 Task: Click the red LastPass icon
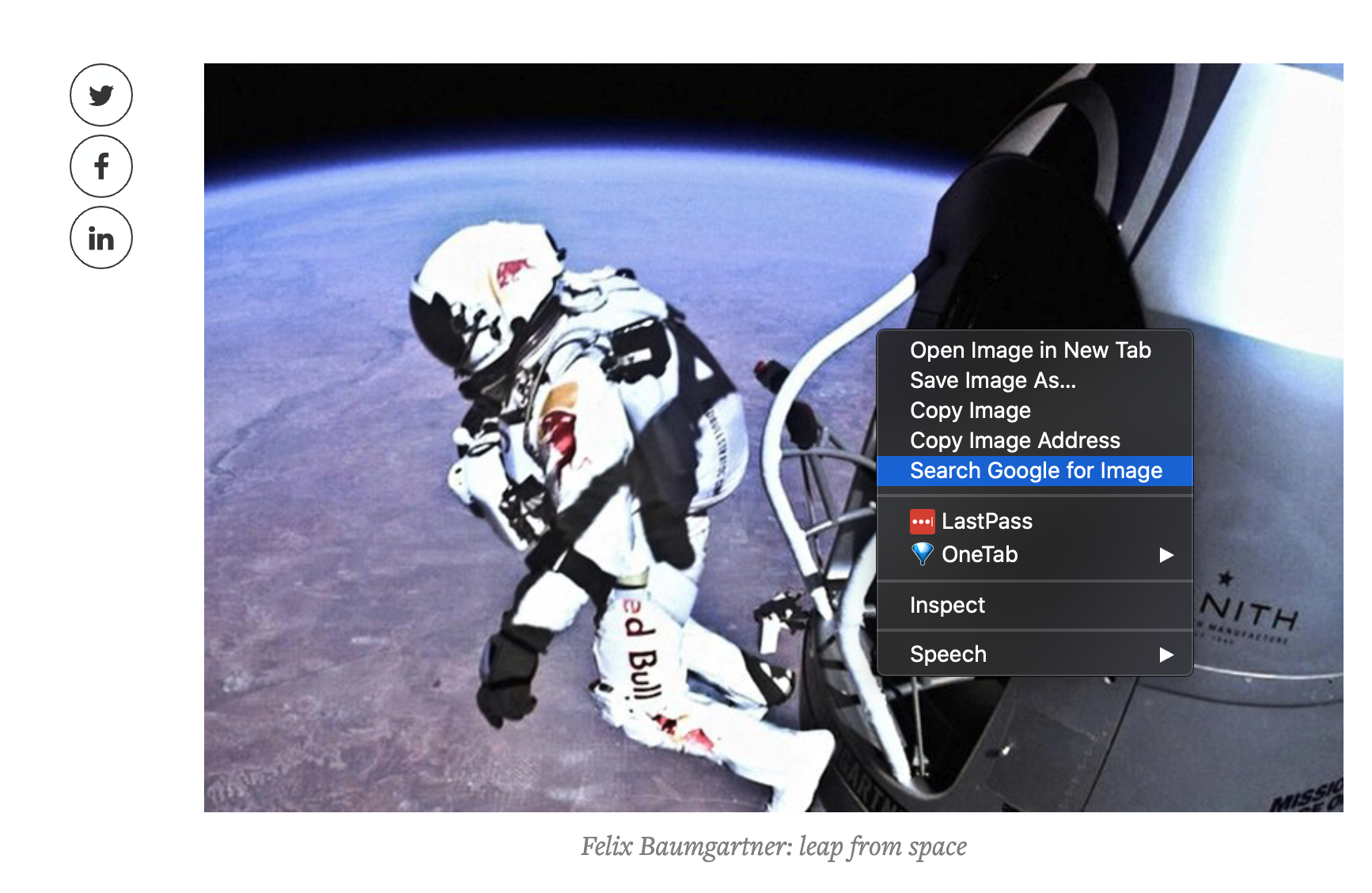tap(922, 522)
